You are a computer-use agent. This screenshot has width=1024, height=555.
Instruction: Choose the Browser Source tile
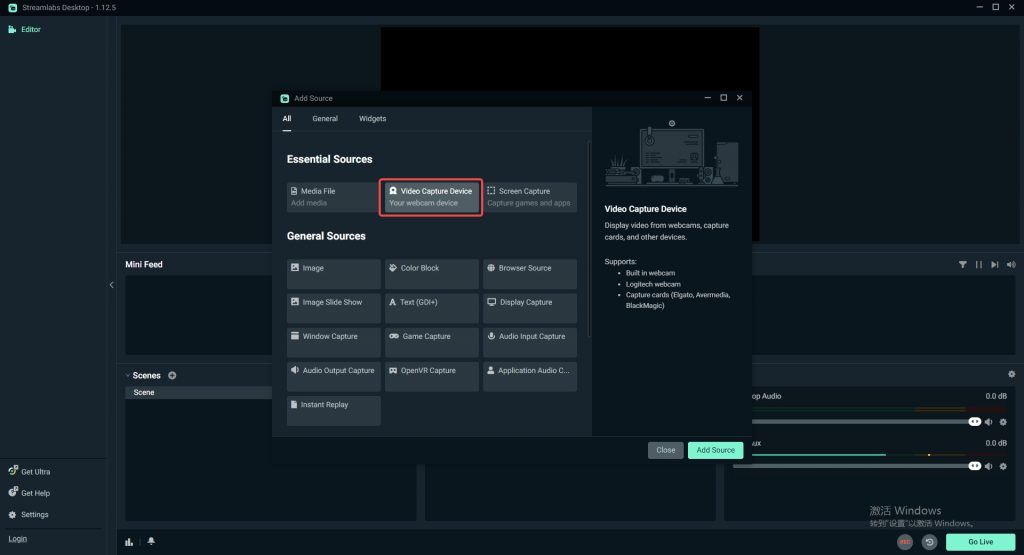530,274
